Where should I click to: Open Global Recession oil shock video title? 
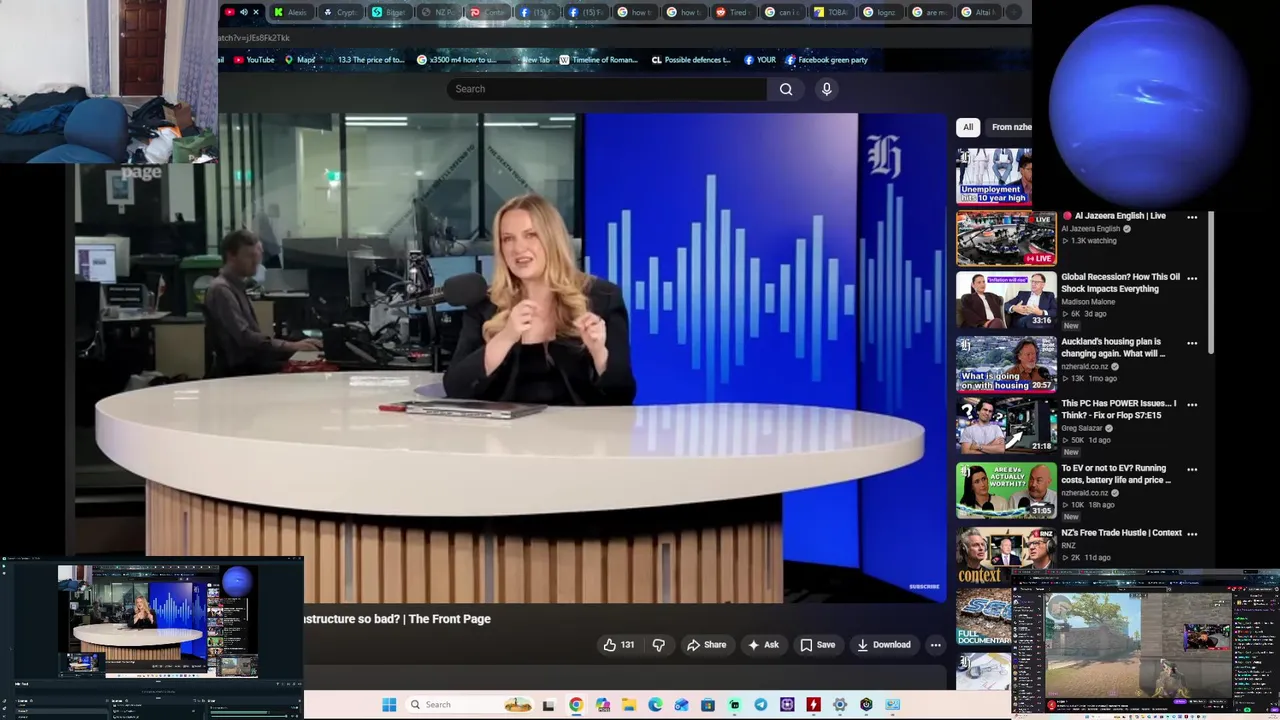point(1120,283)
